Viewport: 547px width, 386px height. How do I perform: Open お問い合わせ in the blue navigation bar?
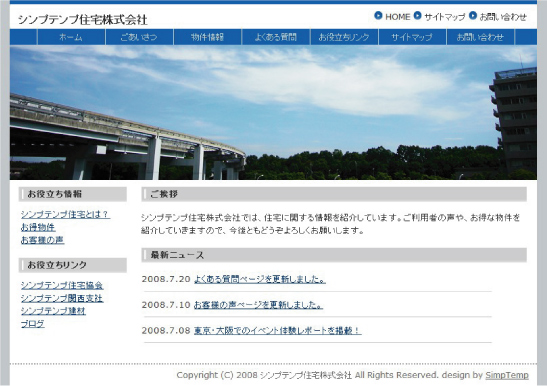480,37
